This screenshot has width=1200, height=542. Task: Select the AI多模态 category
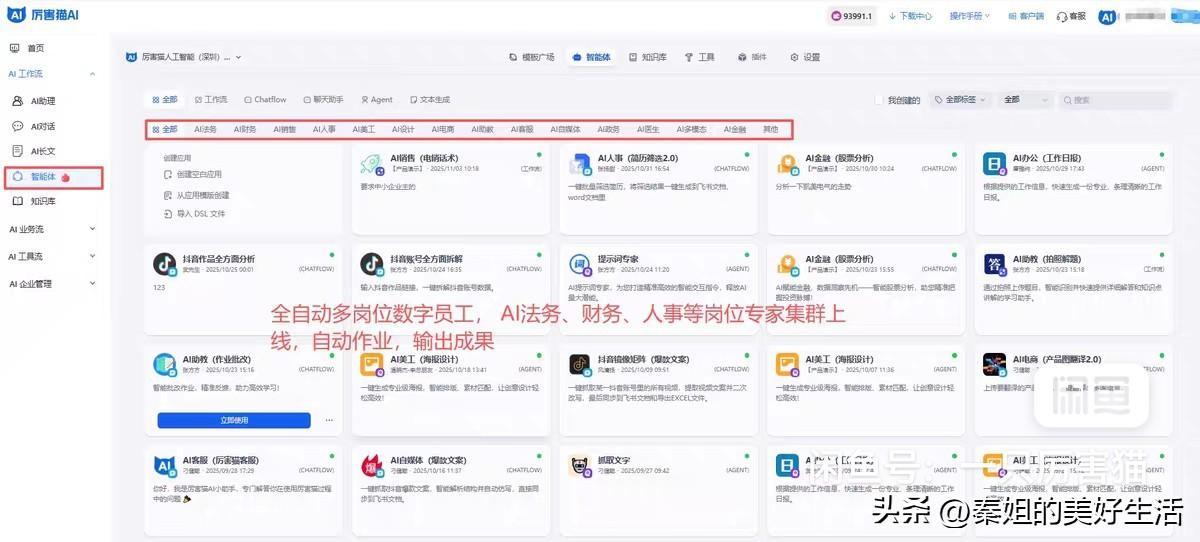(691, 129)
